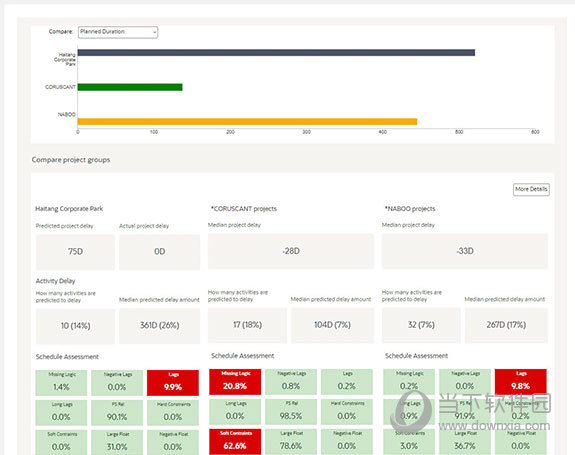Click the red Lags 9.8% tile

(520, 382)
